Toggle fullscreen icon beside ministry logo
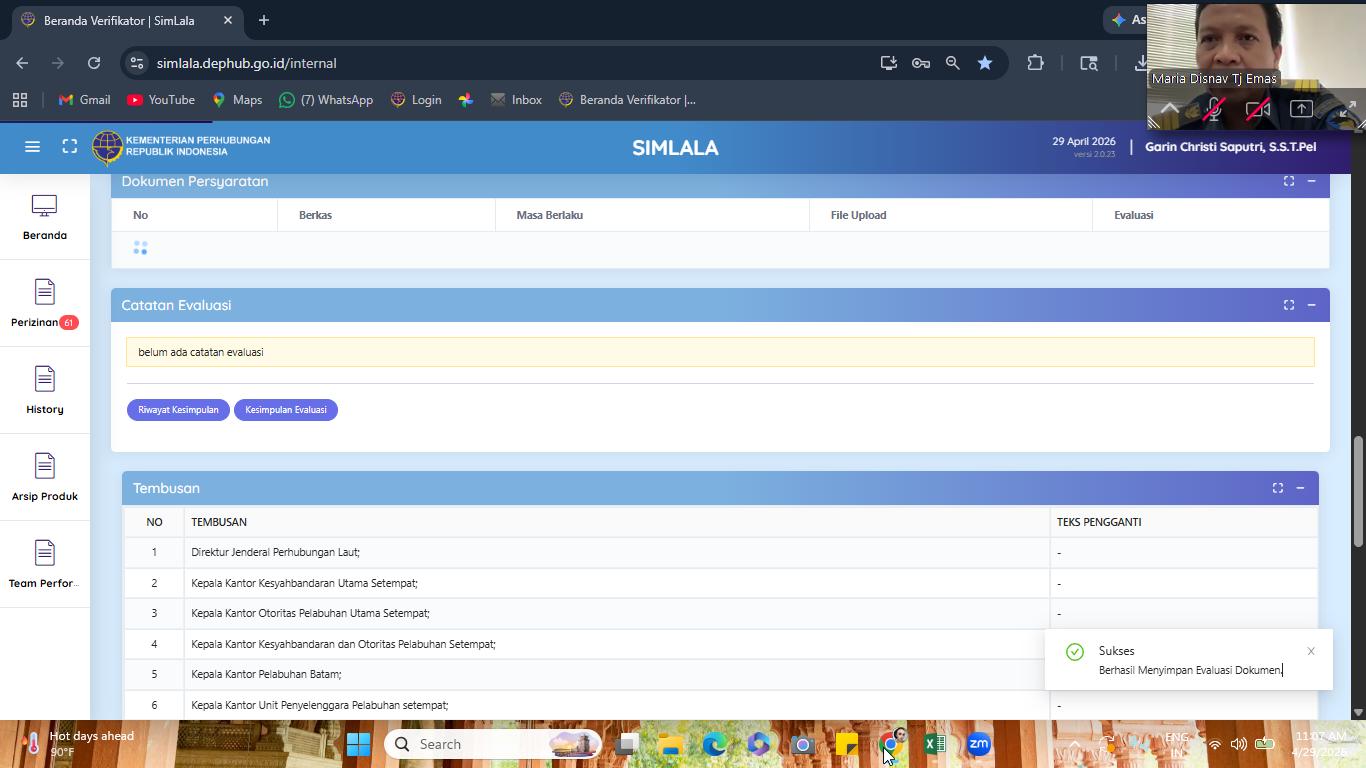The width and height of the screenshot is (1366, 768). click(69, 147)
